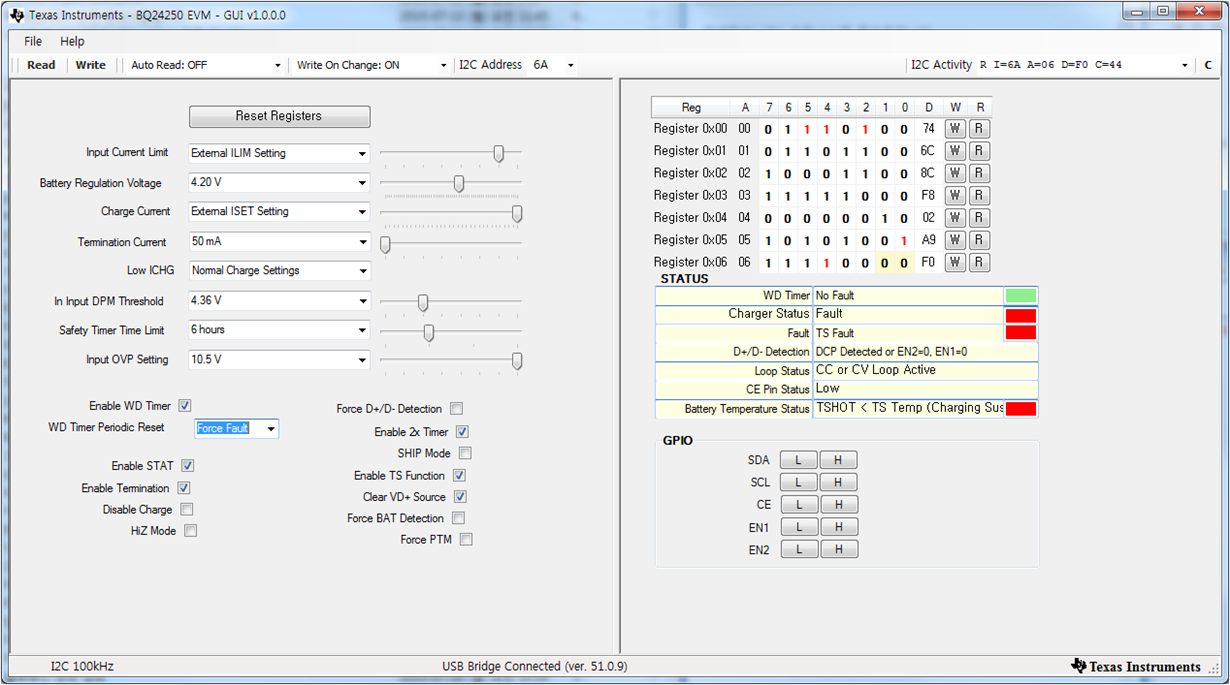Click bit 7 of Register 0x06
This screenshot has width=1230, height=685.
[768, 263]
